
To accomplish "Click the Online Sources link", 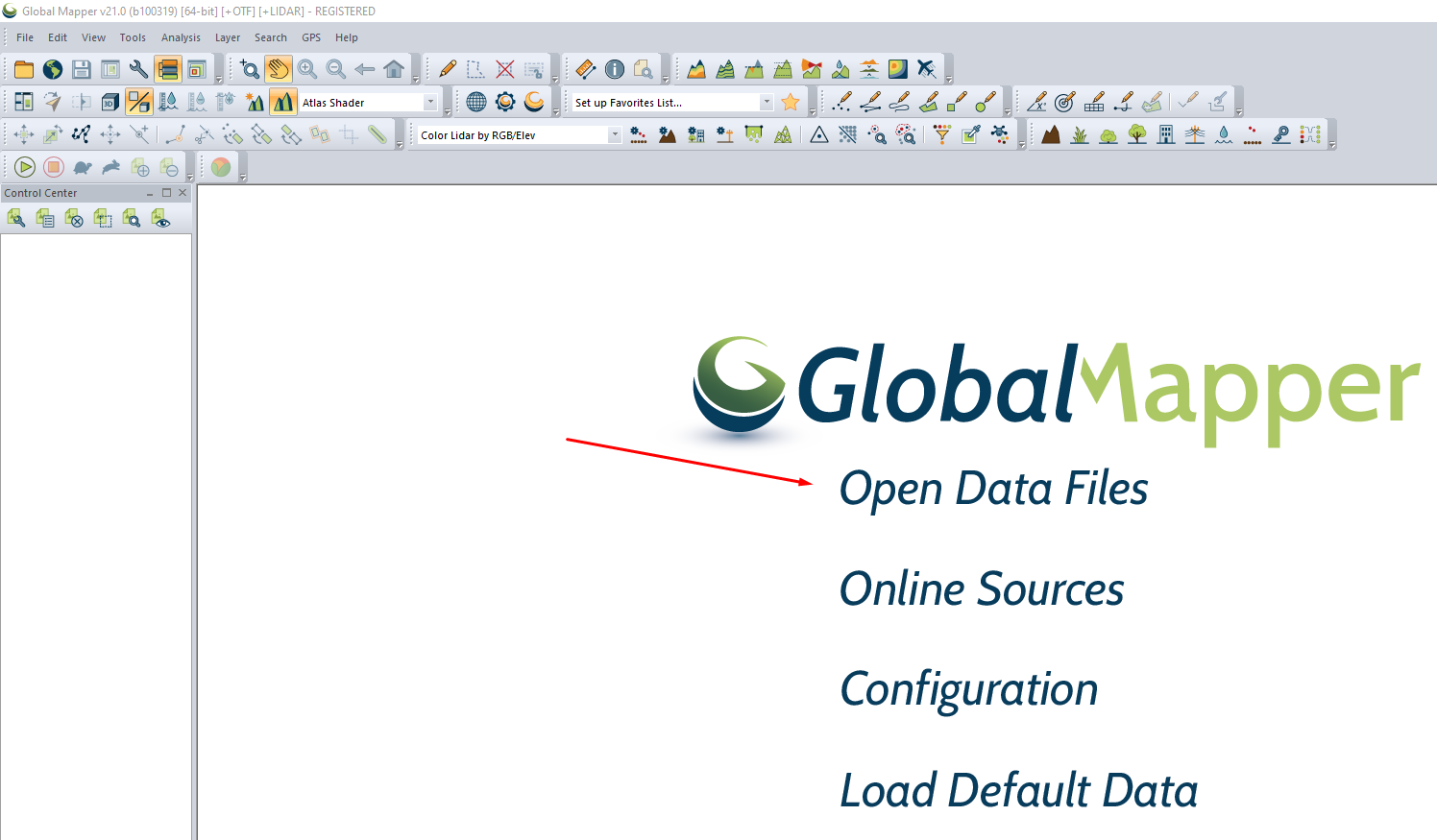I will 982,588.
